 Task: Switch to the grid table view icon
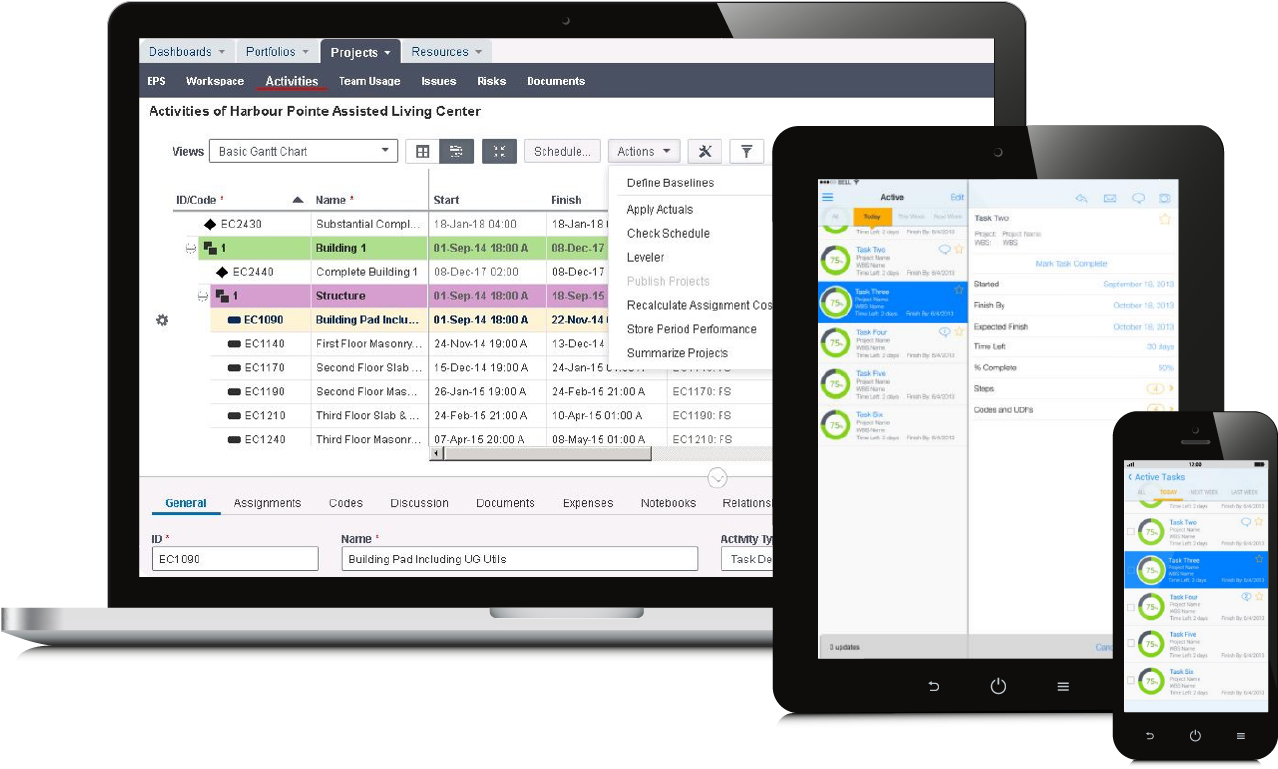point(423,151)
